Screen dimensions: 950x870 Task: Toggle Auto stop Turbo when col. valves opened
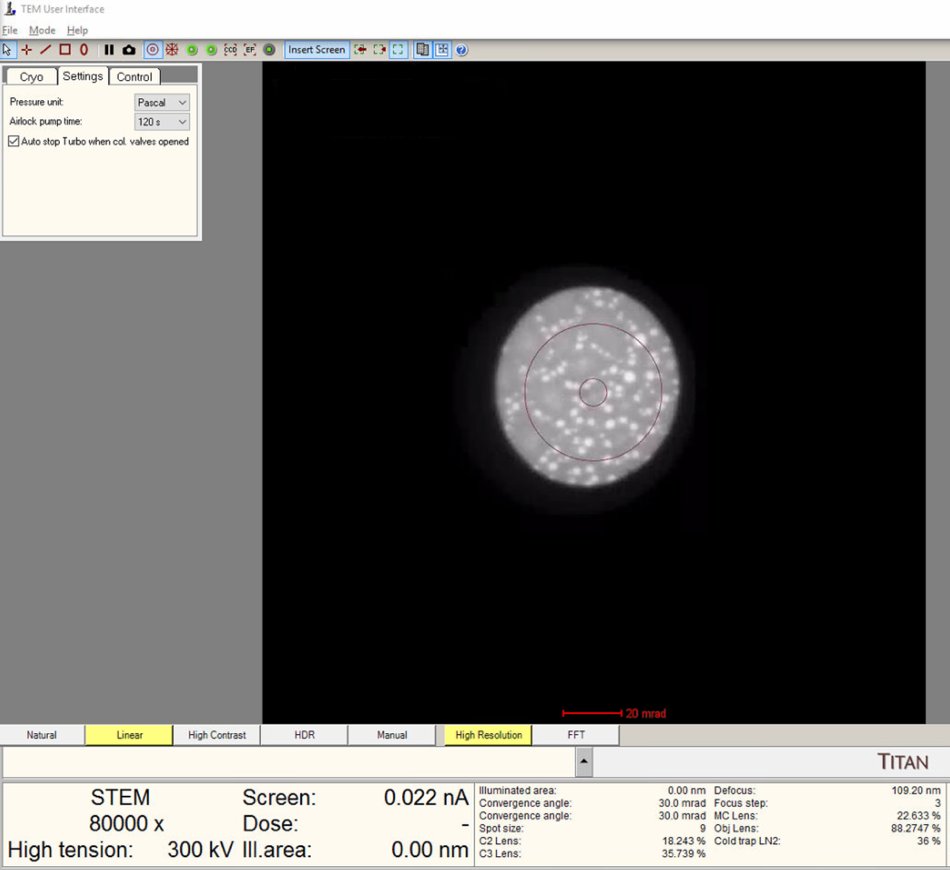click(x=13, y=141)
